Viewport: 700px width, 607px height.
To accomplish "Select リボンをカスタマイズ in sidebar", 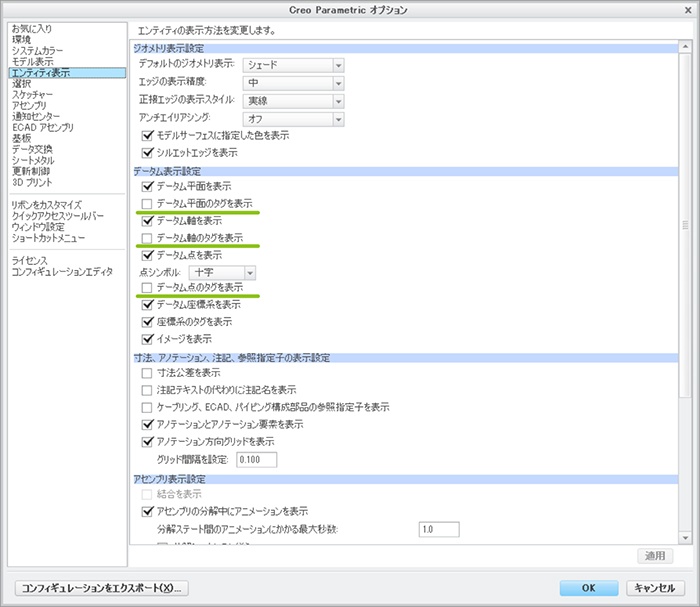I will (x=46, y=204).
